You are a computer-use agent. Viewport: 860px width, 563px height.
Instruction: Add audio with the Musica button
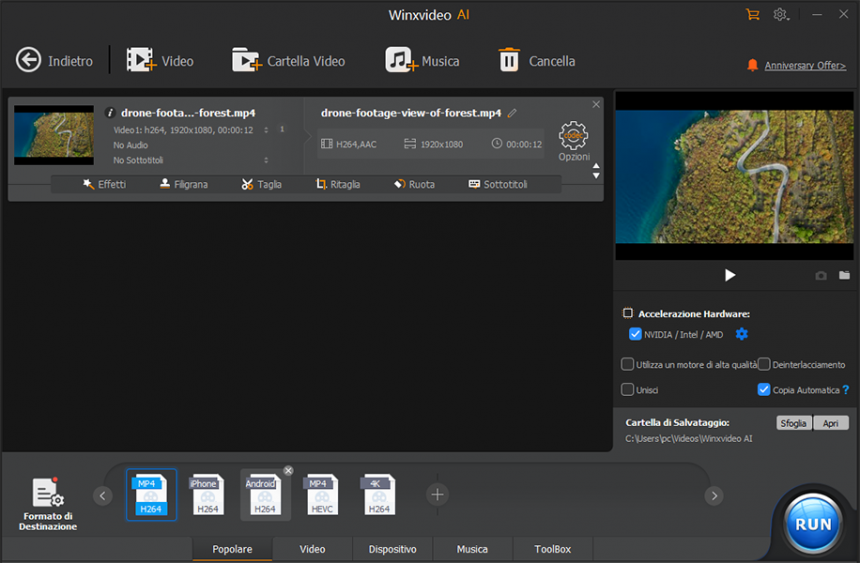[422, 60]
